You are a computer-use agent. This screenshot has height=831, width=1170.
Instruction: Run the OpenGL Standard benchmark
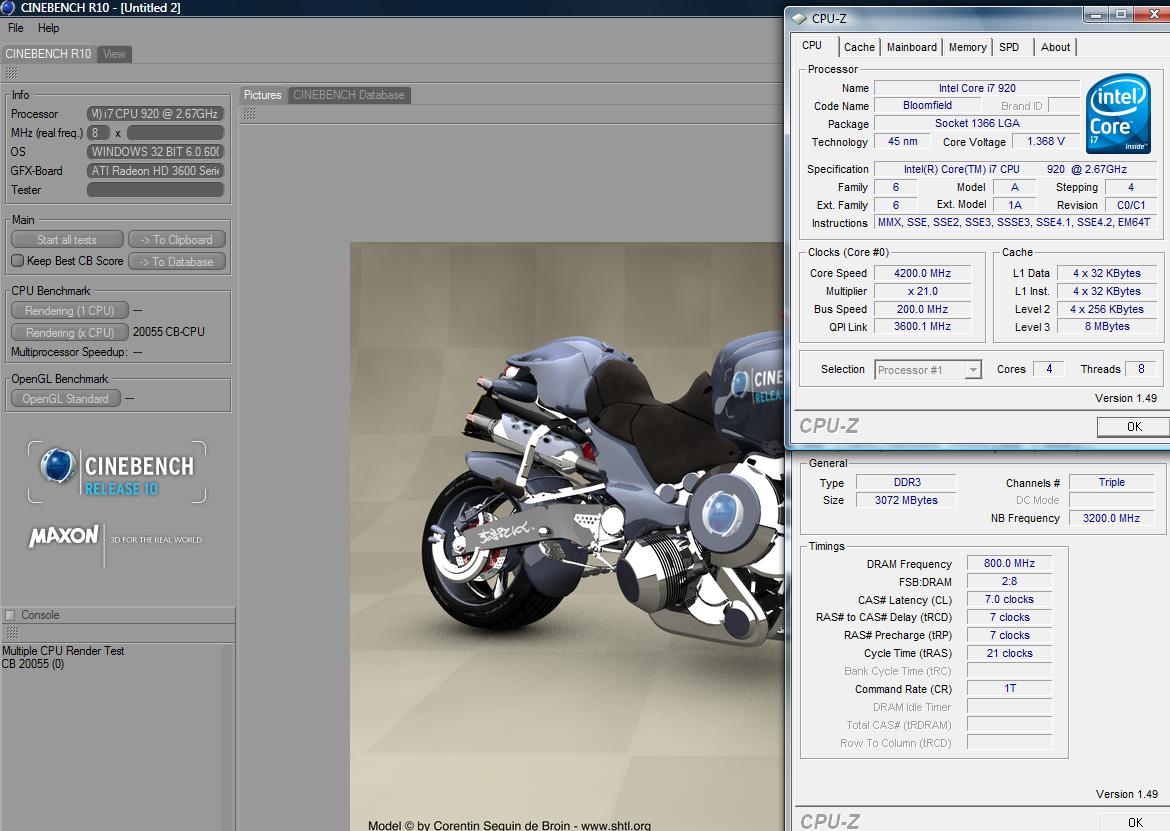click(66, 399)
